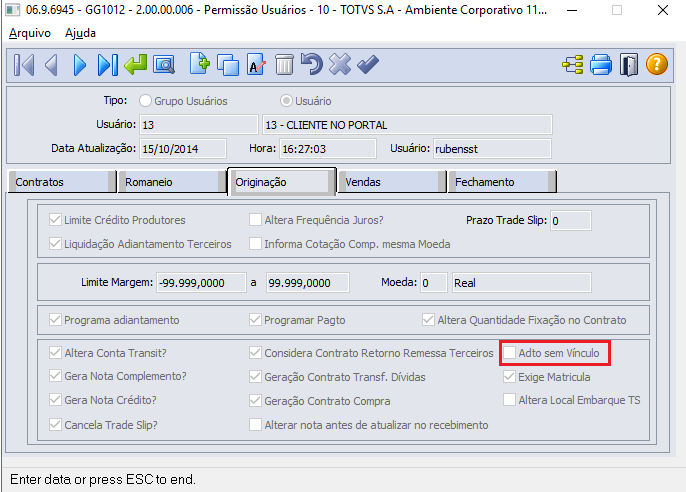The image size is (686, 492).
Task: Click the Prazo Trade Slip label
Action: [506, 220]
